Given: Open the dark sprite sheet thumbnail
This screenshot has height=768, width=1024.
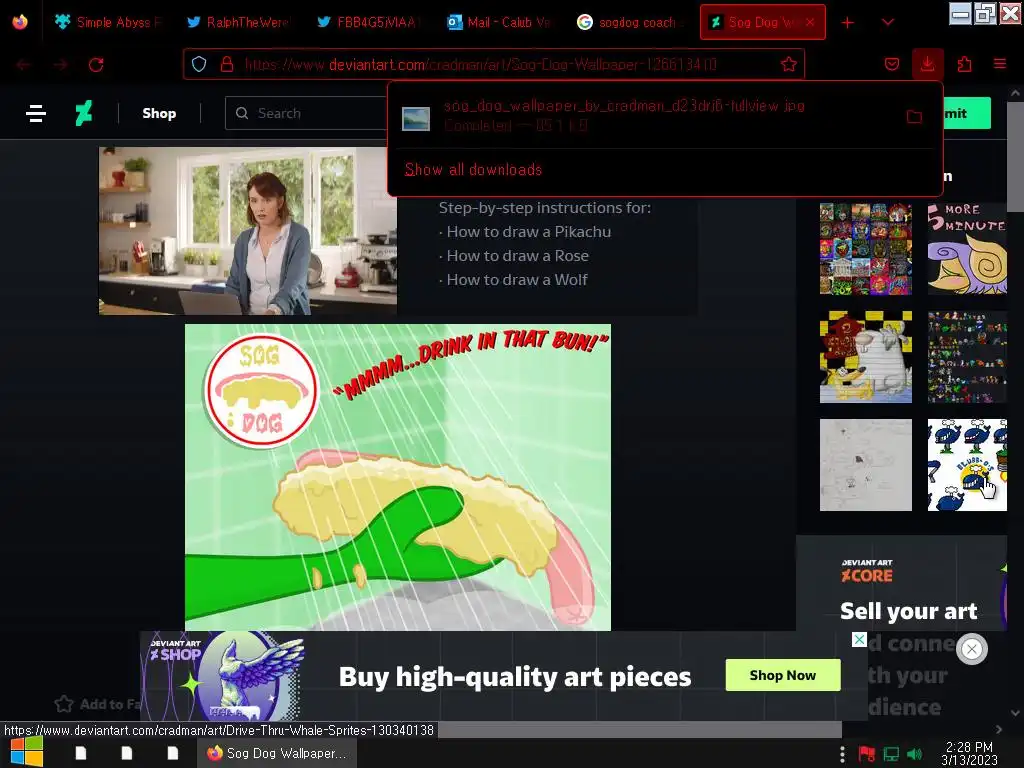Looking at the screenshot, I should tap(967, 357).
